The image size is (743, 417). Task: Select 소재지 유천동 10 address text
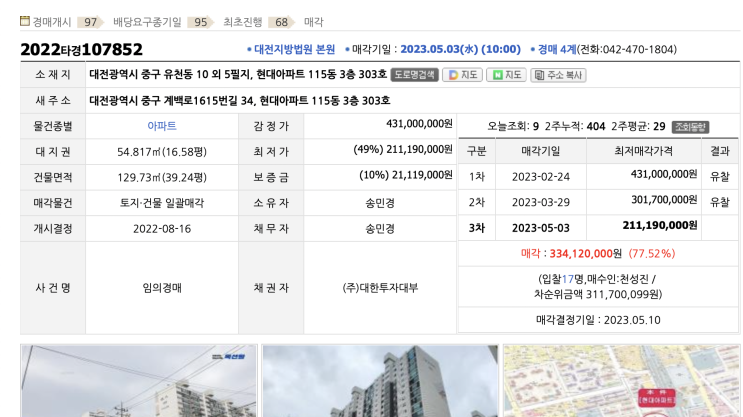[x=238, y=75]
